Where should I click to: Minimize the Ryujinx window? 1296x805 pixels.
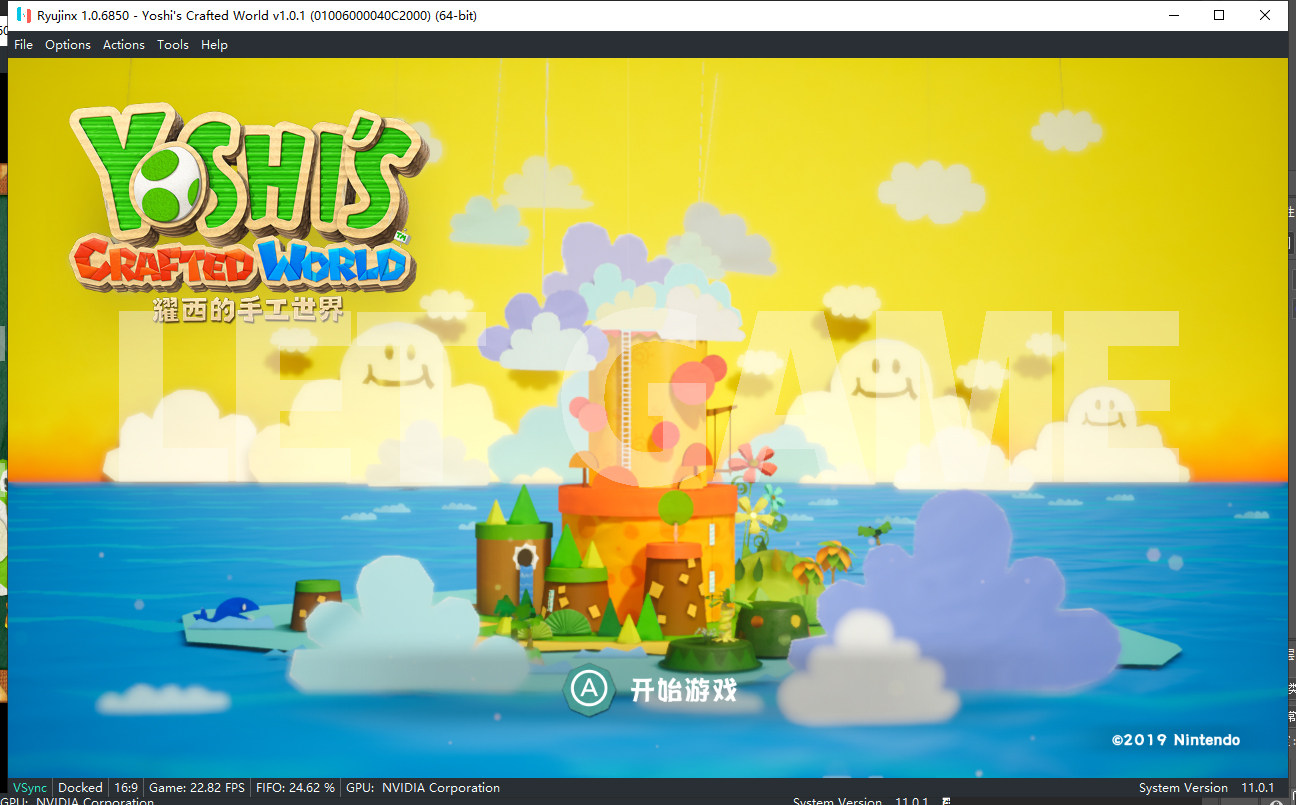click(x=1172, y=15)
